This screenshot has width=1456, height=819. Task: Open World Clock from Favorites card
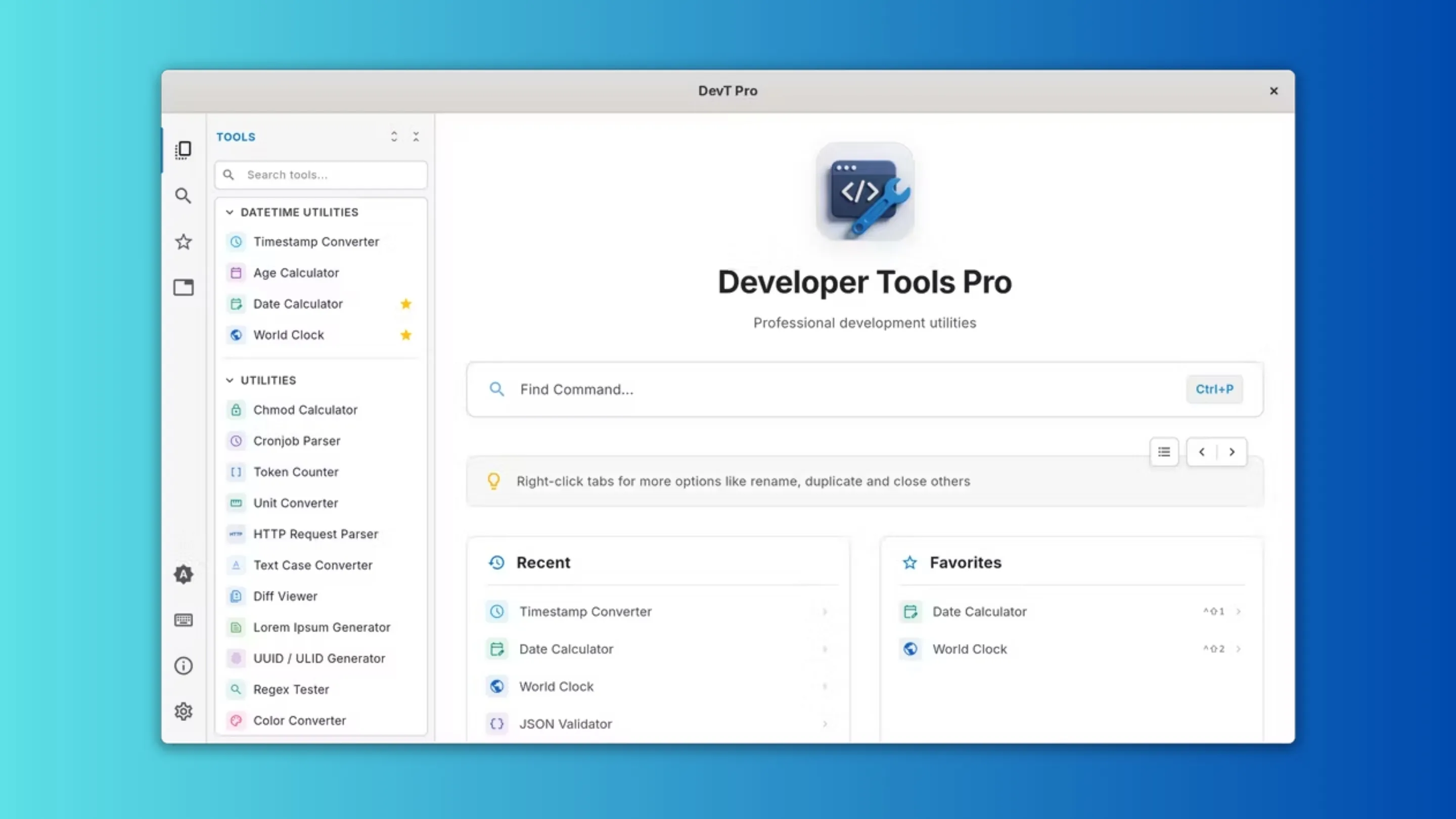pyautogui.click(x=1072, y=649)
